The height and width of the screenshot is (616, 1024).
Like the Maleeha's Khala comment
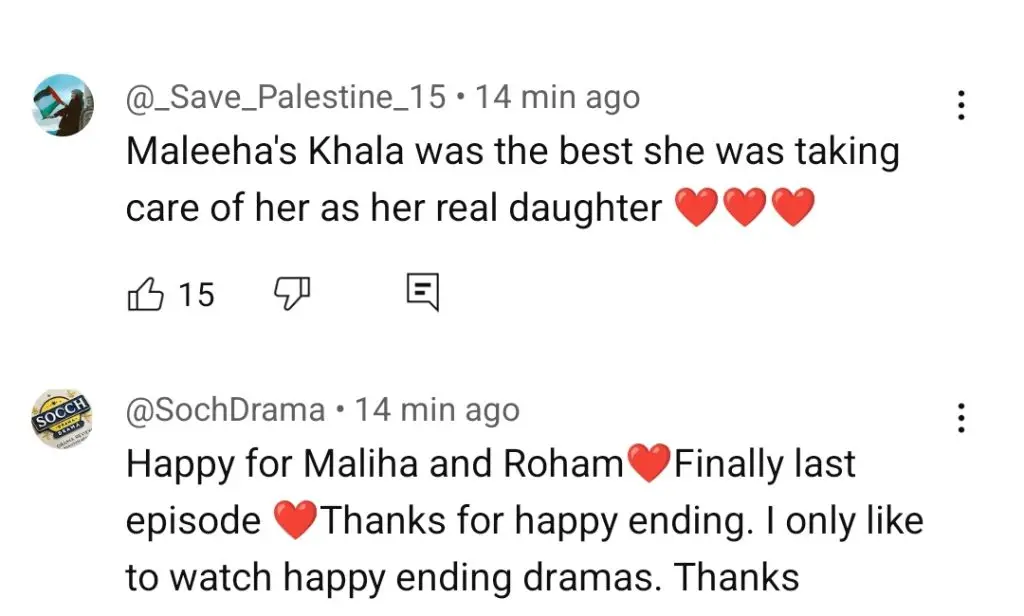[145, 294]
